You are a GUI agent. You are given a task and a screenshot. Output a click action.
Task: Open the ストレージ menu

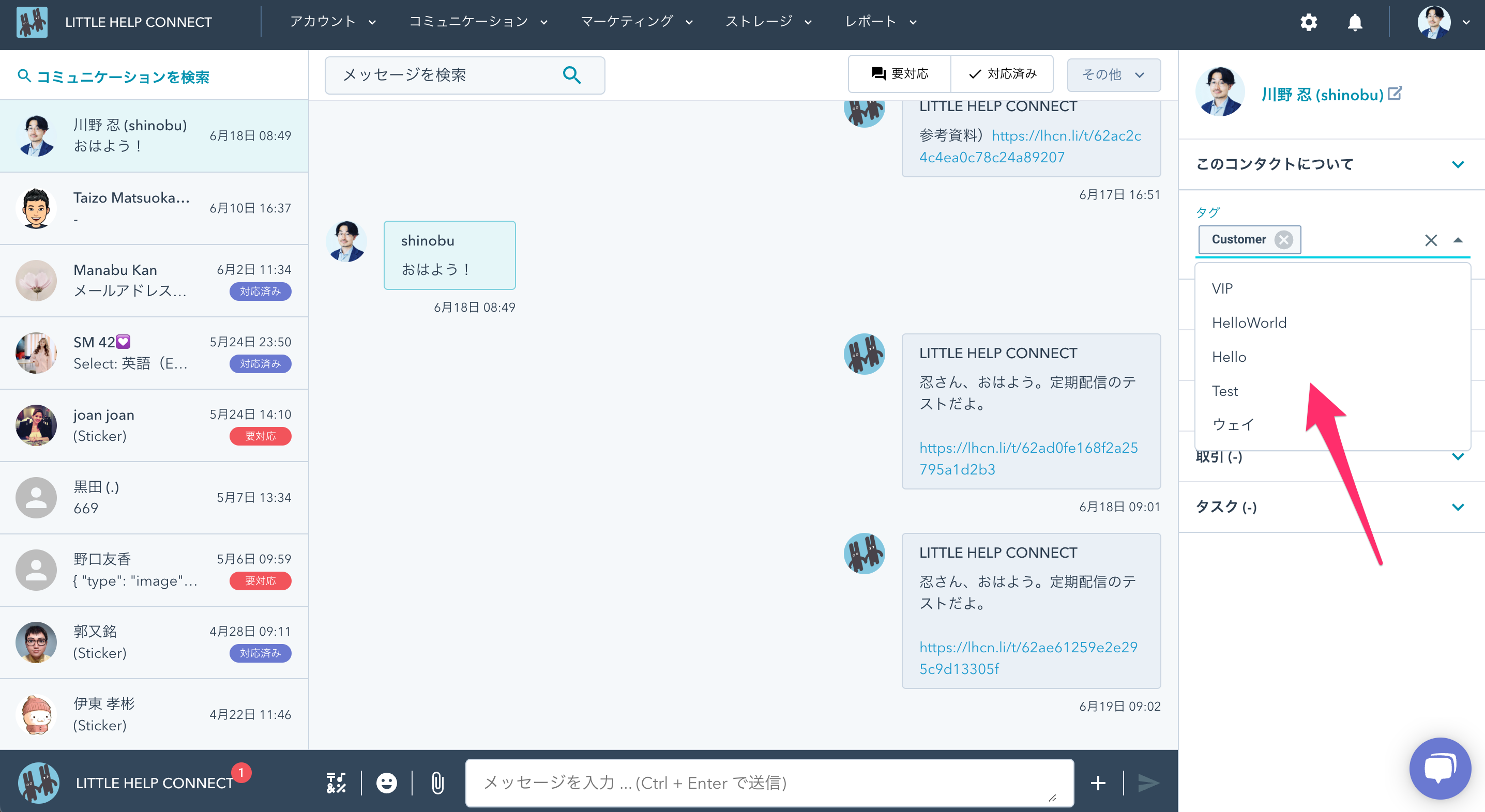click(x=768, y=22)
